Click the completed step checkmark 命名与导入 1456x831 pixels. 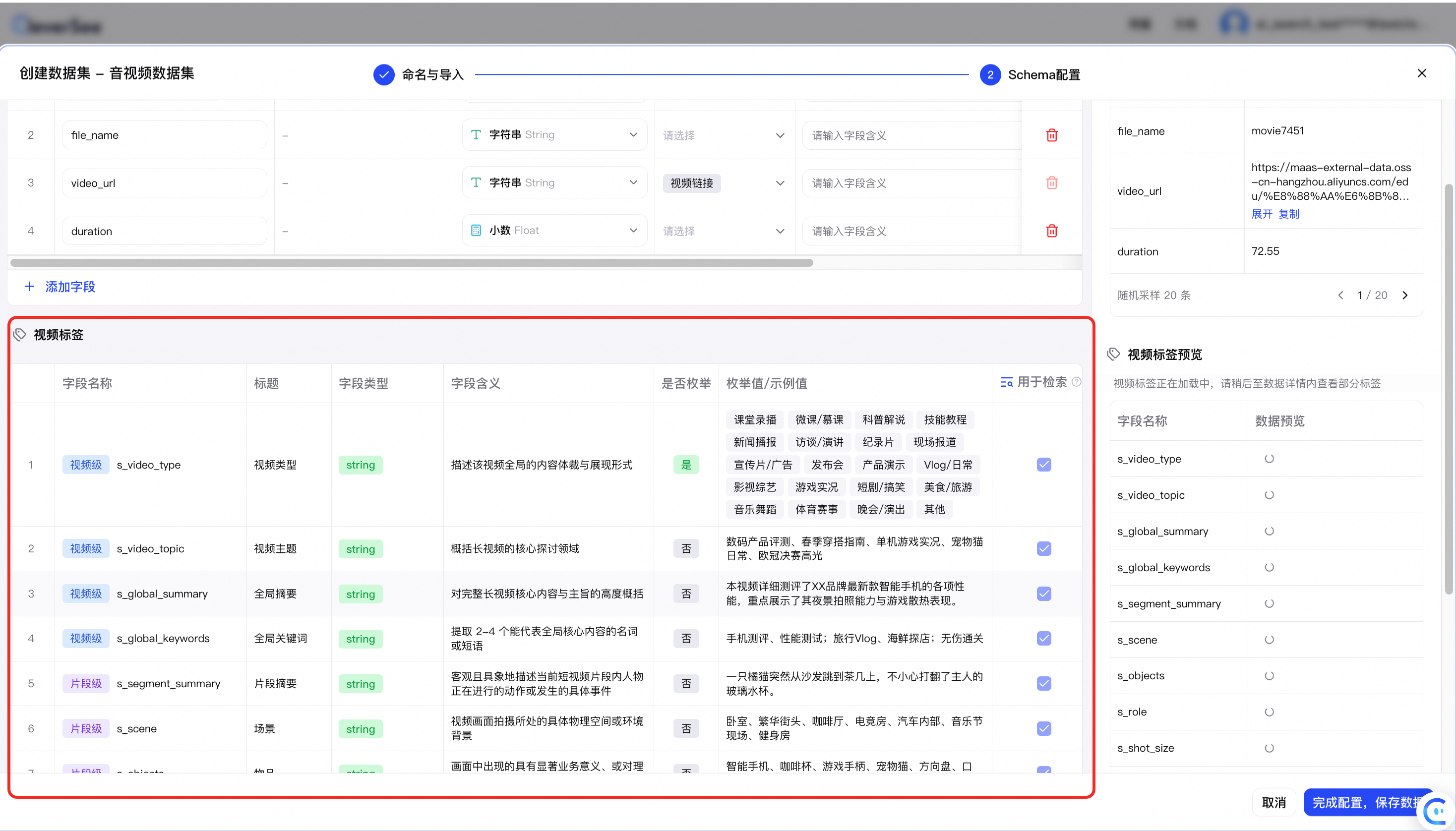coord(383,75)
